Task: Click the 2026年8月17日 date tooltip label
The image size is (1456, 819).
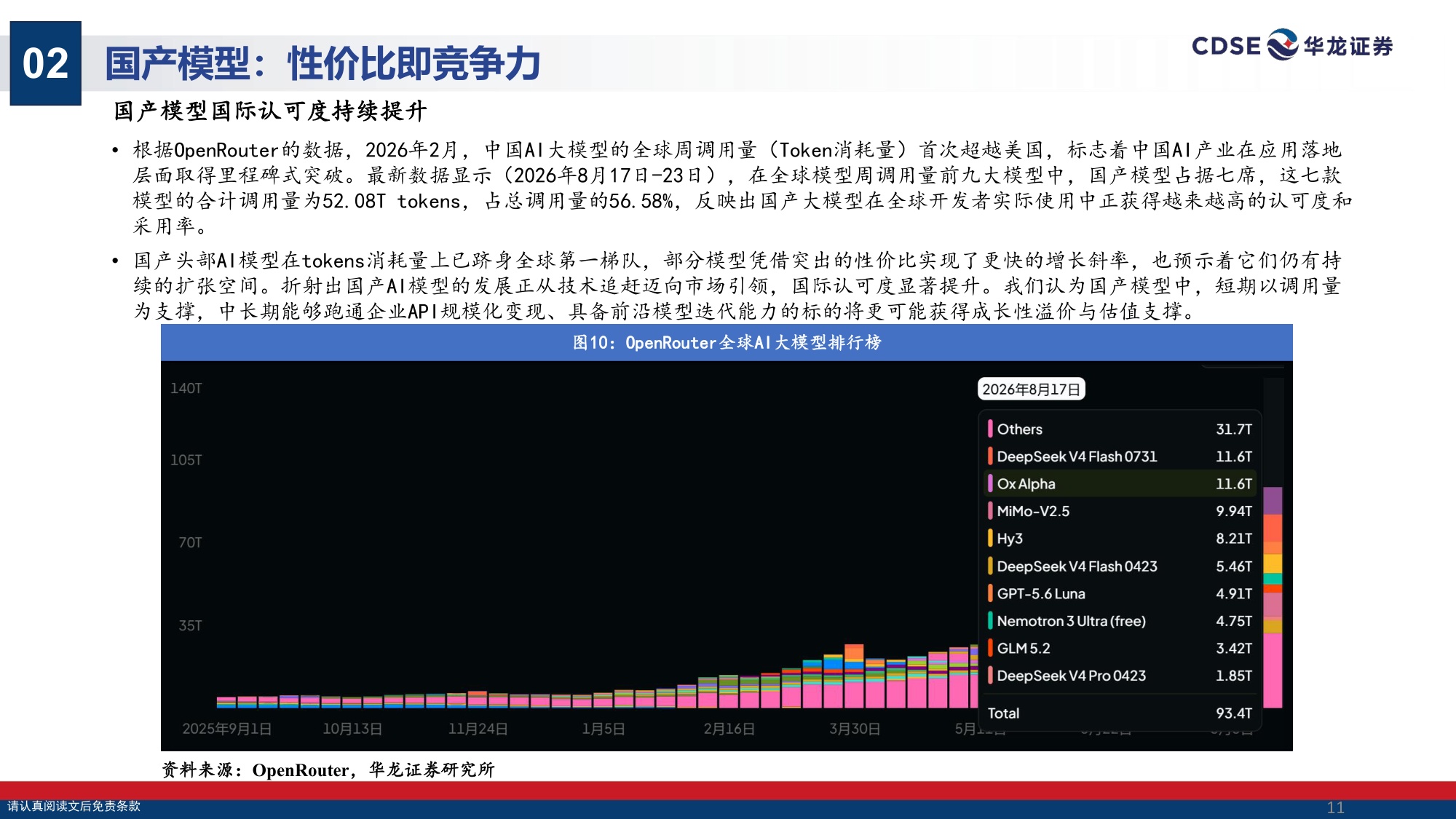Action: click(x=1031, y=389)
